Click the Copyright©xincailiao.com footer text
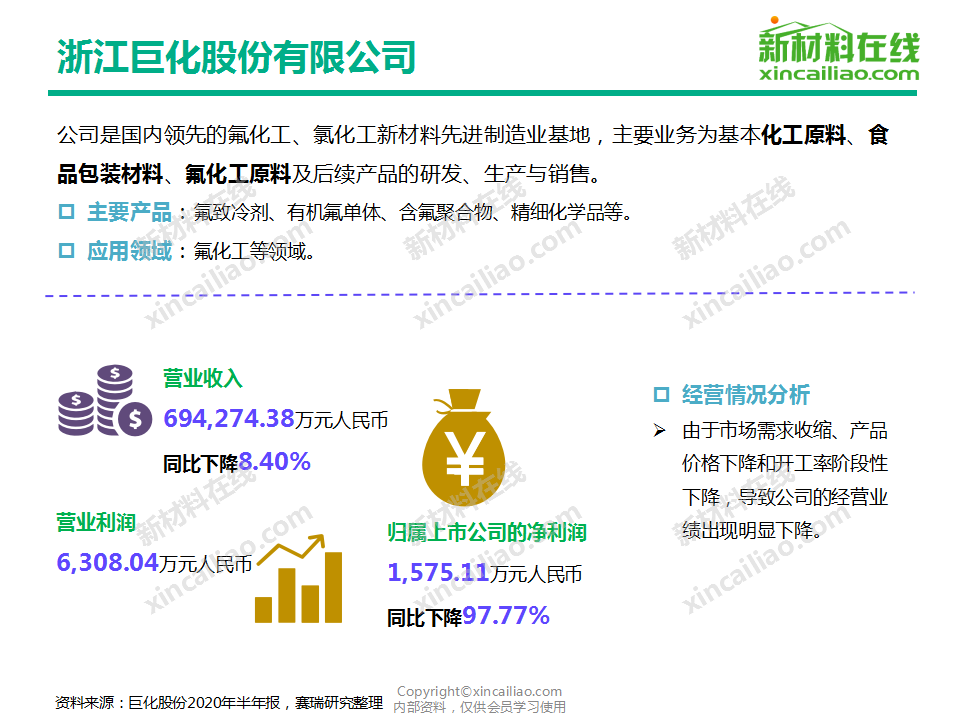This screenshot has width=960, height=720. (x=479, y=691)
